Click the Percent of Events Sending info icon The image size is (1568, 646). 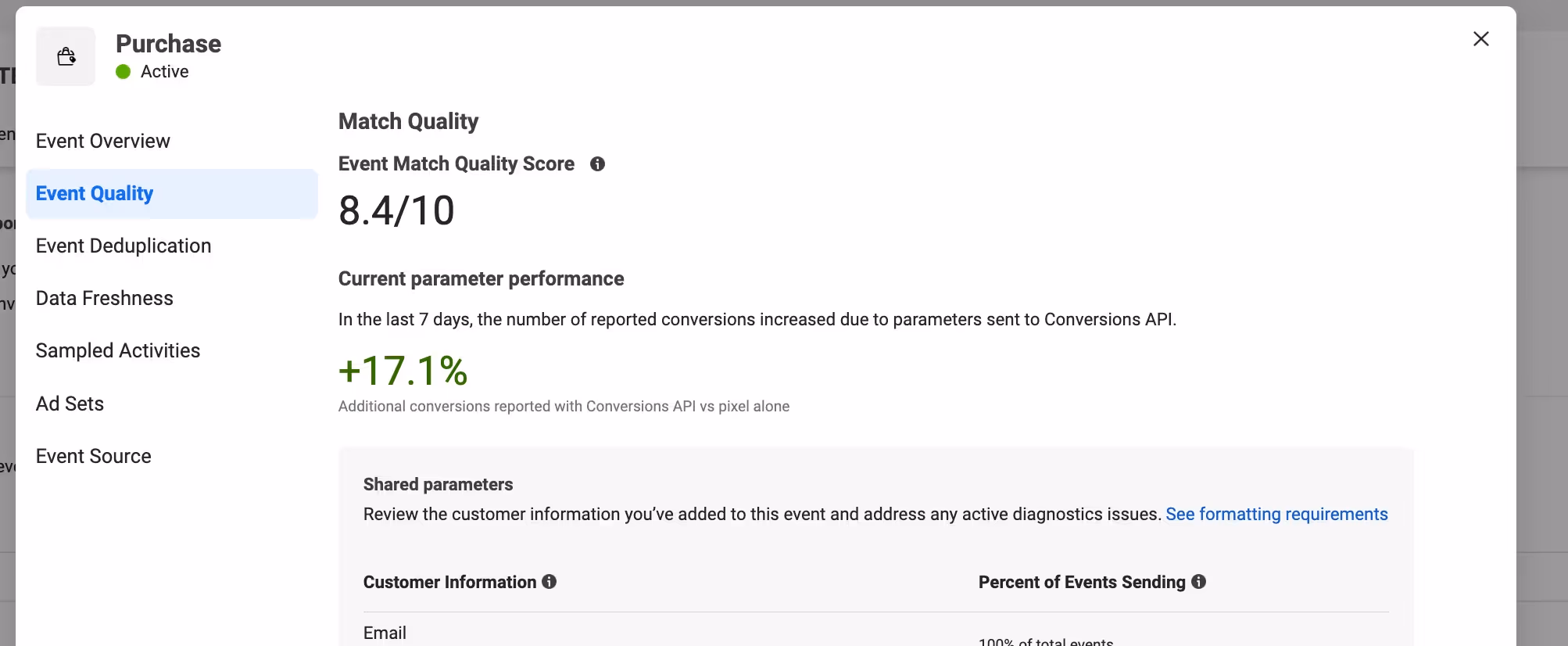tap(1199, 582)
